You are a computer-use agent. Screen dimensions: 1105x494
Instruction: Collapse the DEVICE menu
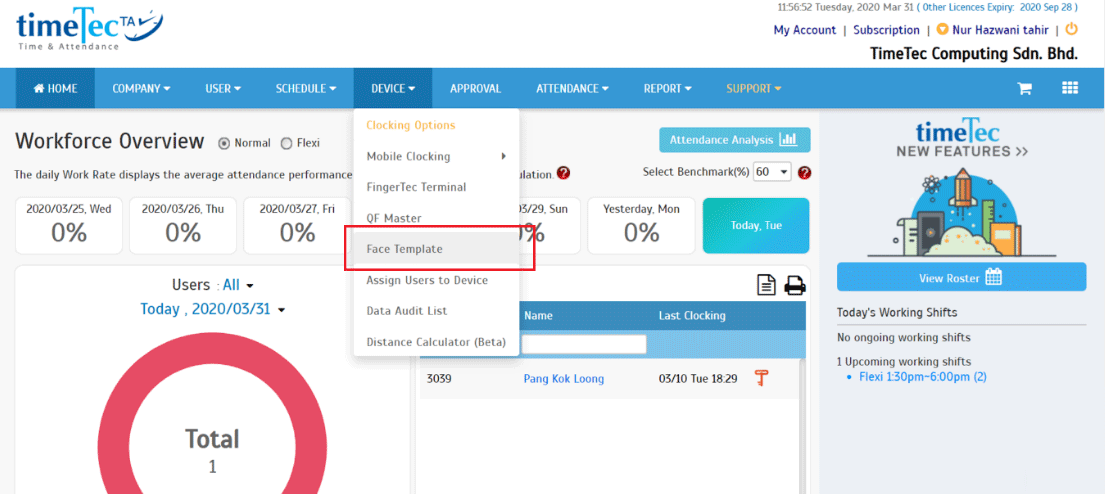coord(393,89)
